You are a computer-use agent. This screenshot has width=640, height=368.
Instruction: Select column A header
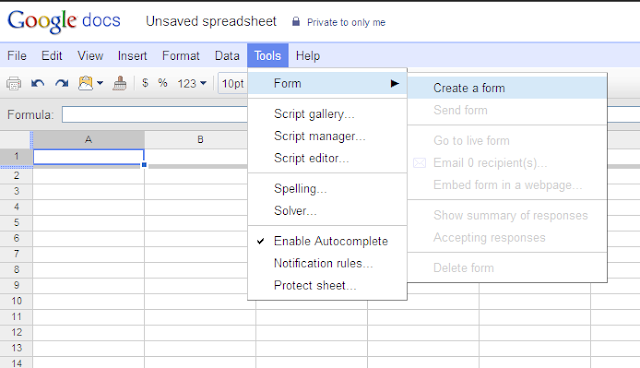[89, 140]
